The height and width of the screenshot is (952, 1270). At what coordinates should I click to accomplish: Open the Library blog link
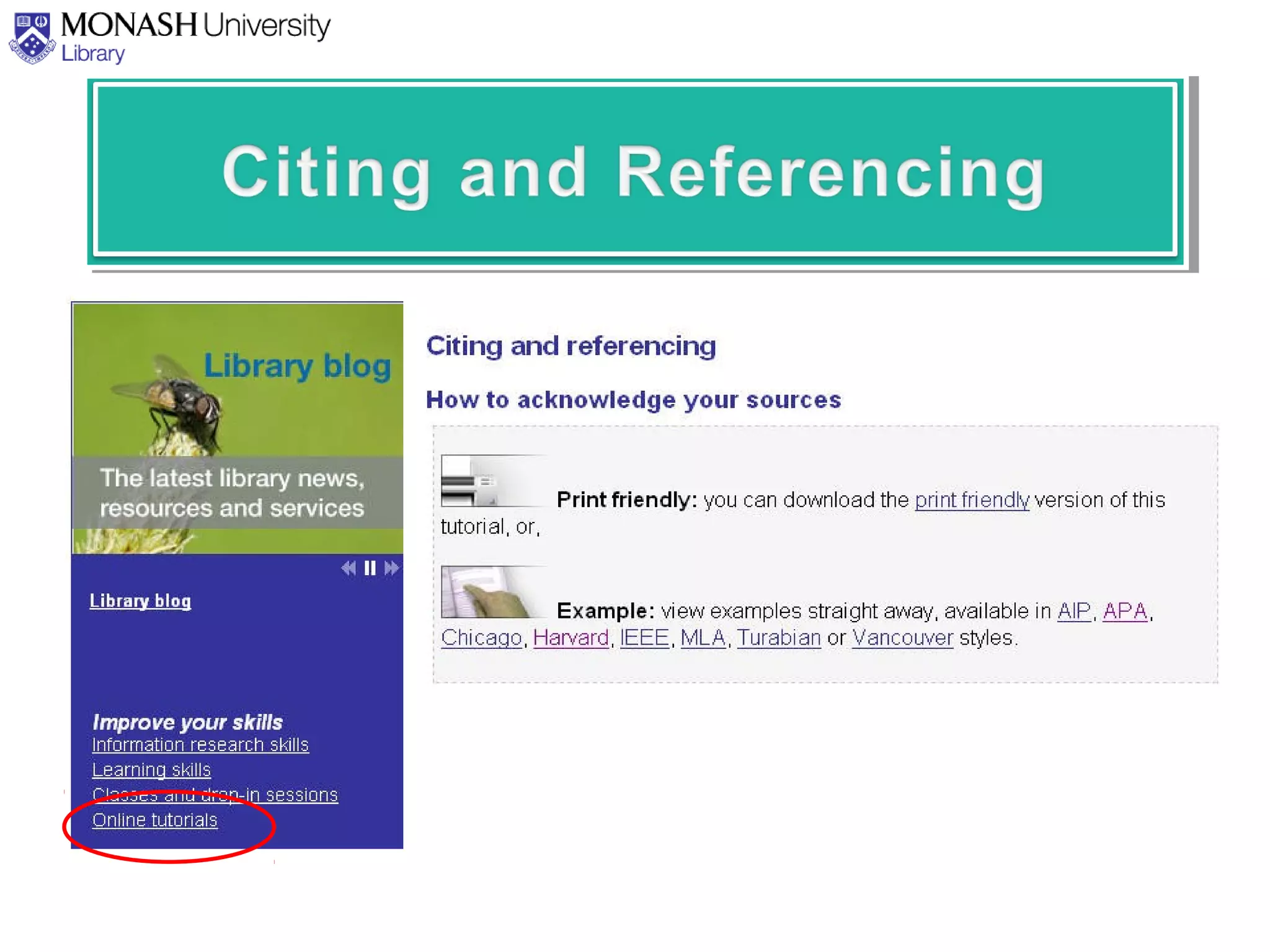click(x=140, y=601)
